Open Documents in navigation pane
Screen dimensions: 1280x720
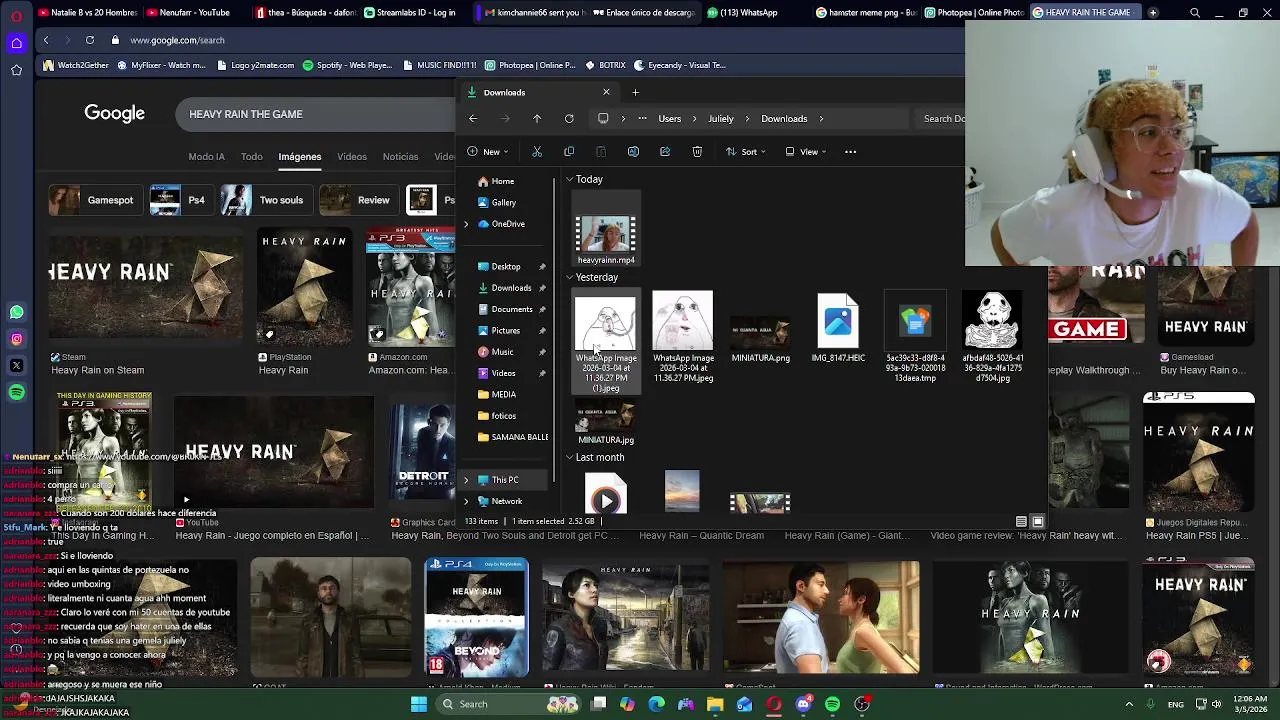[x=512, y=309]
